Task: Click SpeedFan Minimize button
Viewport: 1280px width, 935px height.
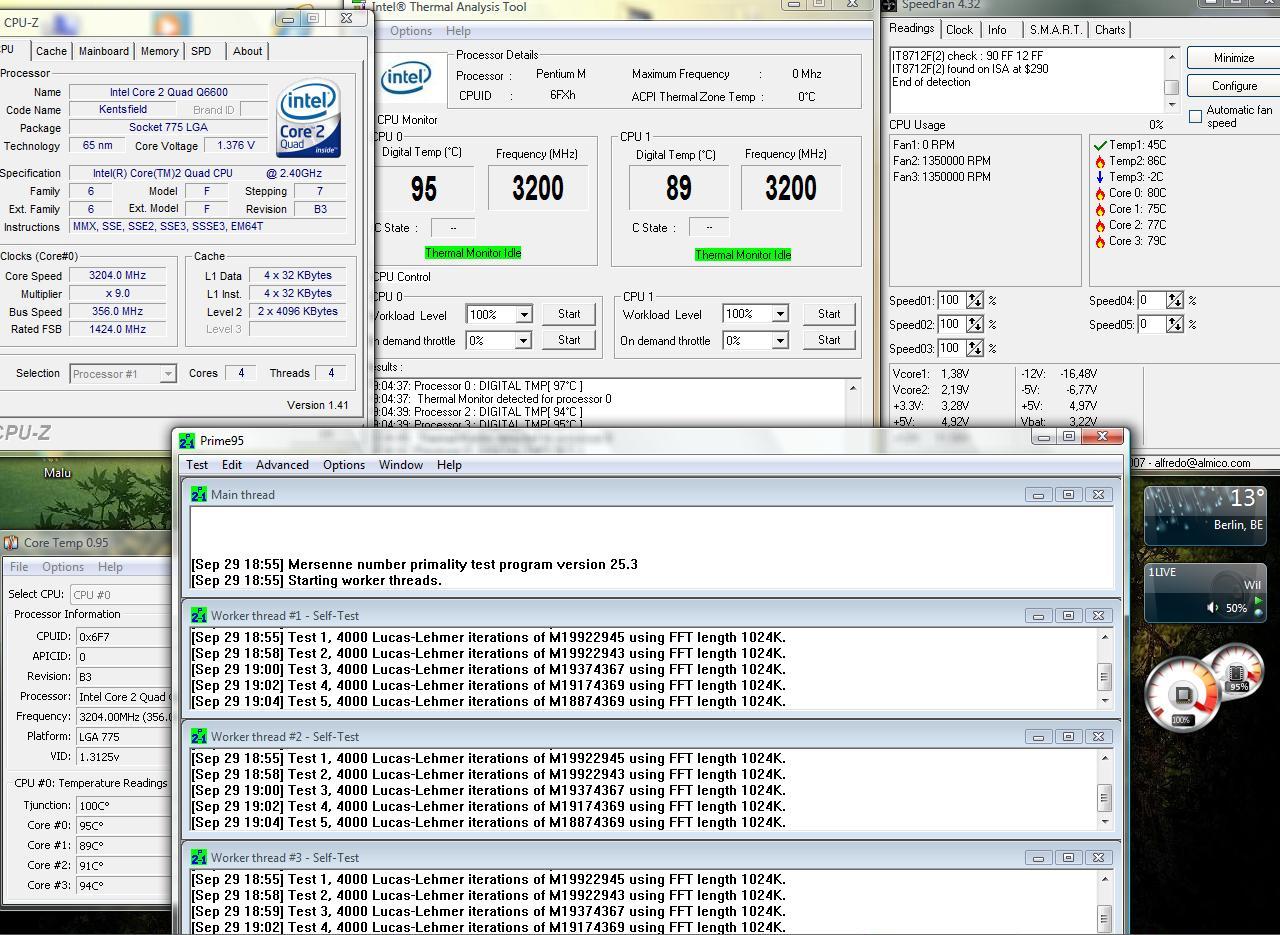Action: (1234, 58)
